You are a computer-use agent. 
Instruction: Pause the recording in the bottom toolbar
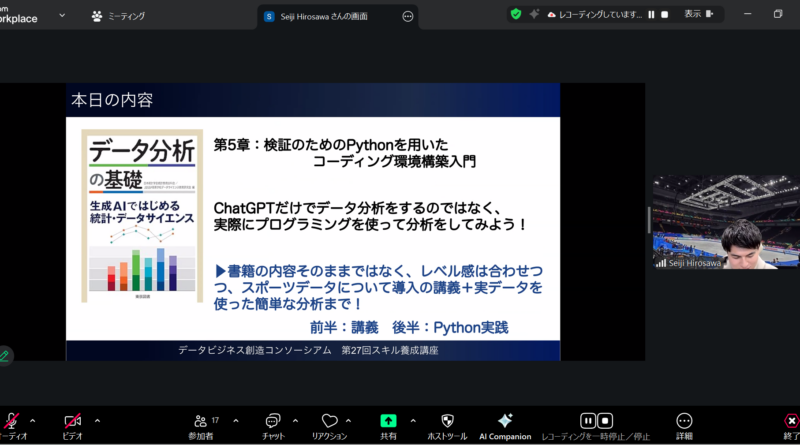click(x=588, y=421)
